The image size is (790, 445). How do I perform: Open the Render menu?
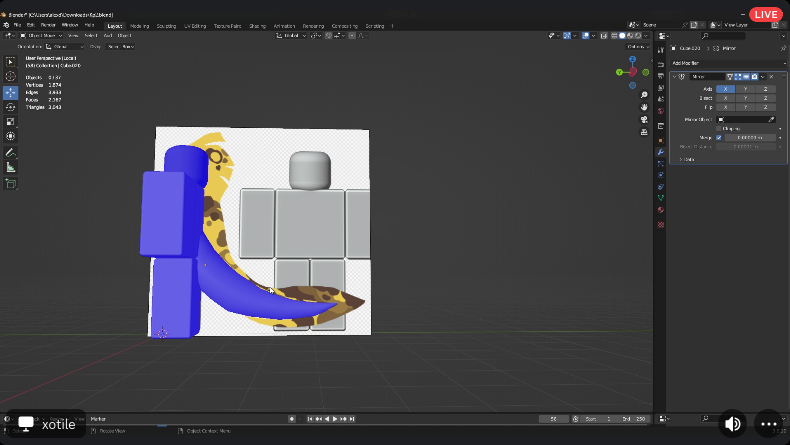tap(48, 25)
